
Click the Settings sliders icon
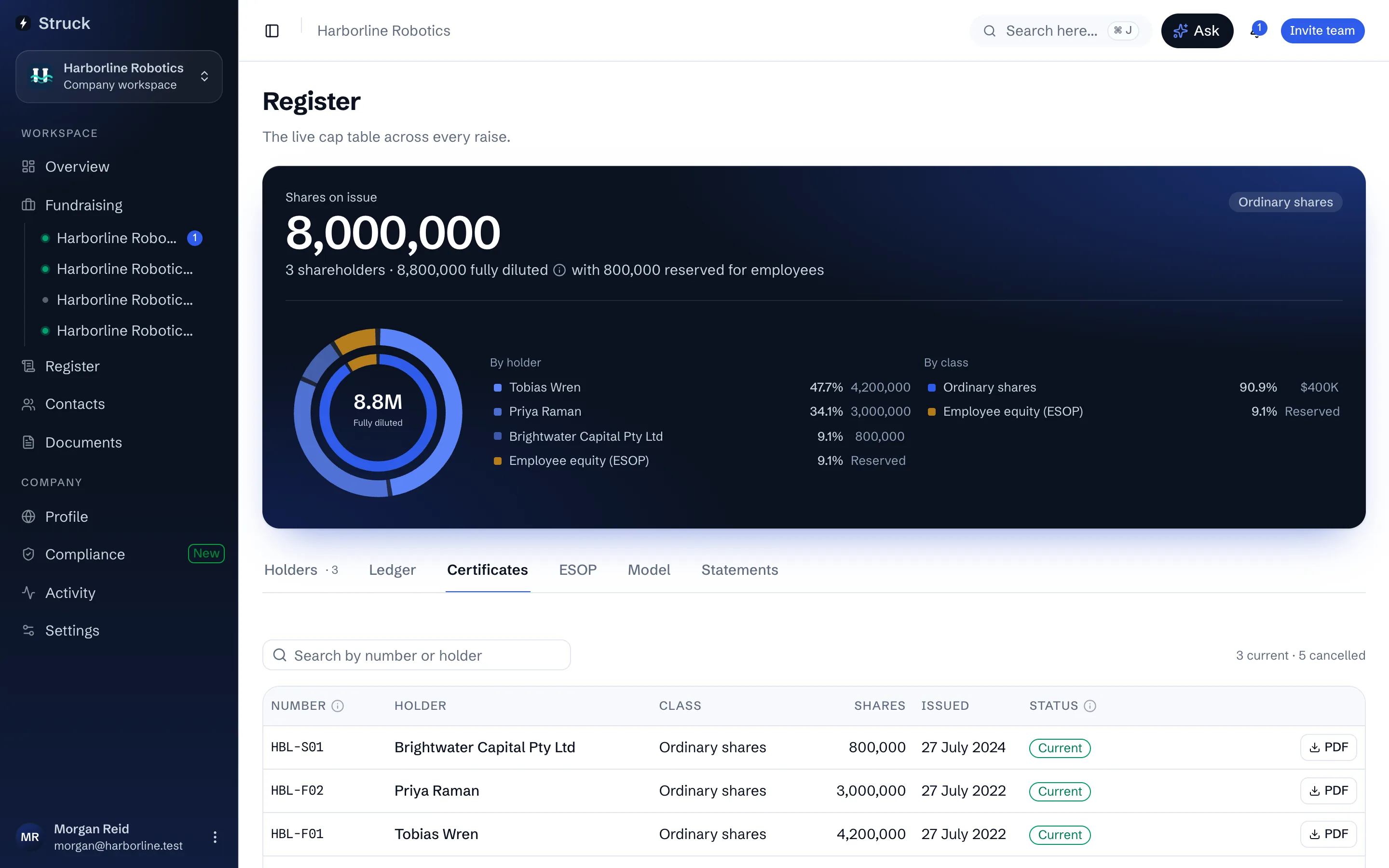click(28, 630)
